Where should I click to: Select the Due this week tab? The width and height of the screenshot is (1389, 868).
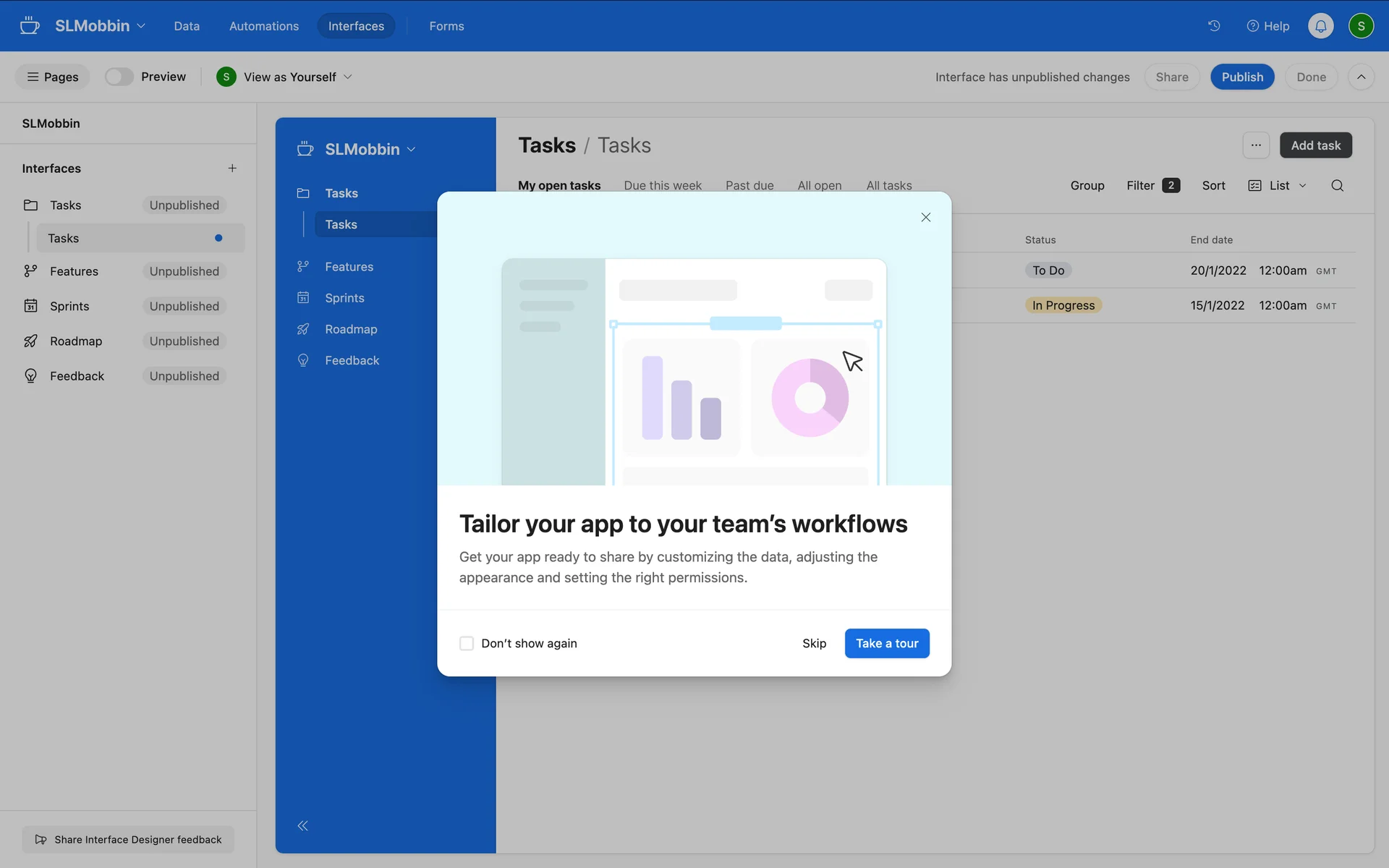pyautogui.click(x=662, y=186)
